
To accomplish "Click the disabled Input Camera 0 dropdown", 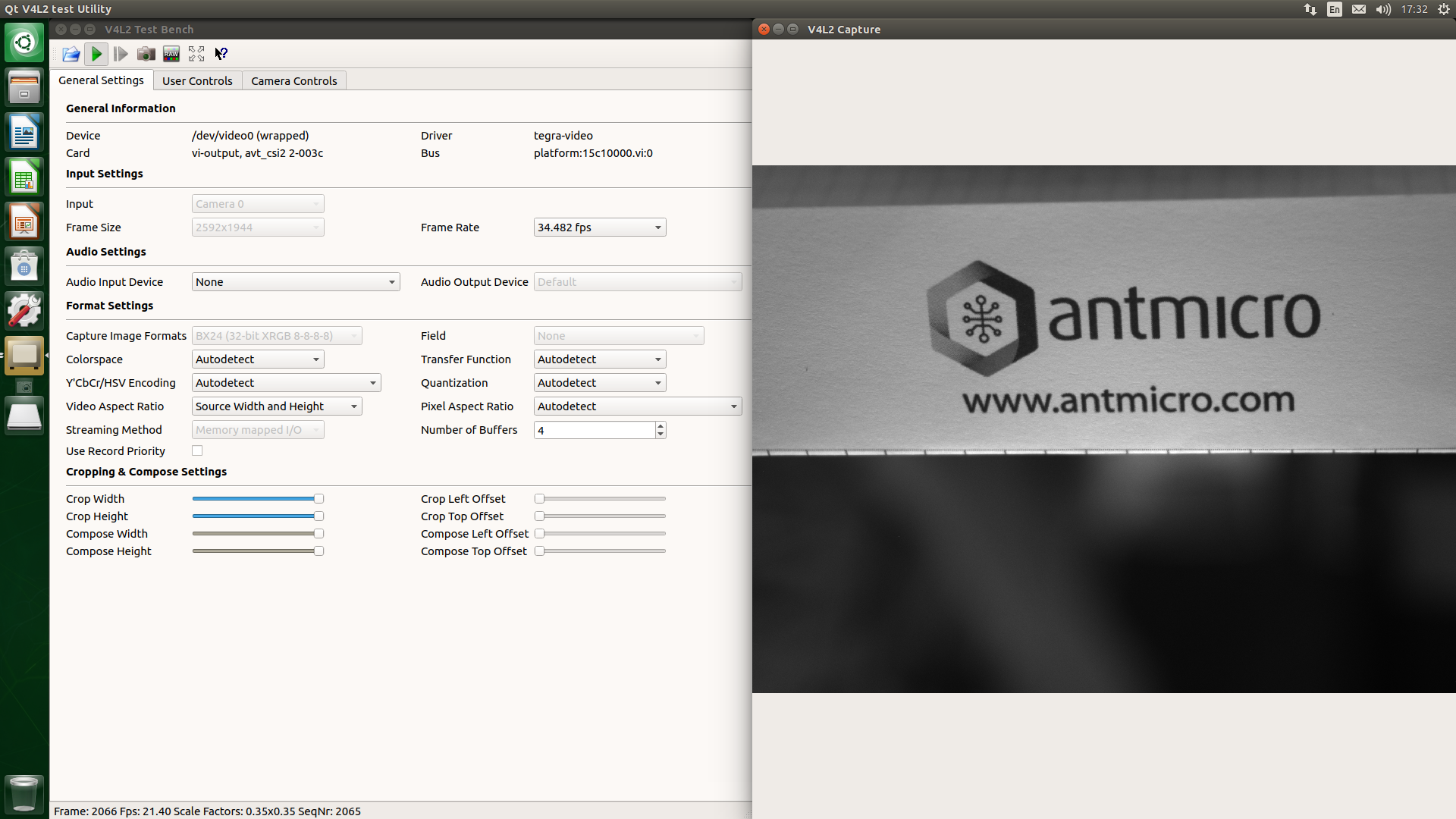I will 258,204.
